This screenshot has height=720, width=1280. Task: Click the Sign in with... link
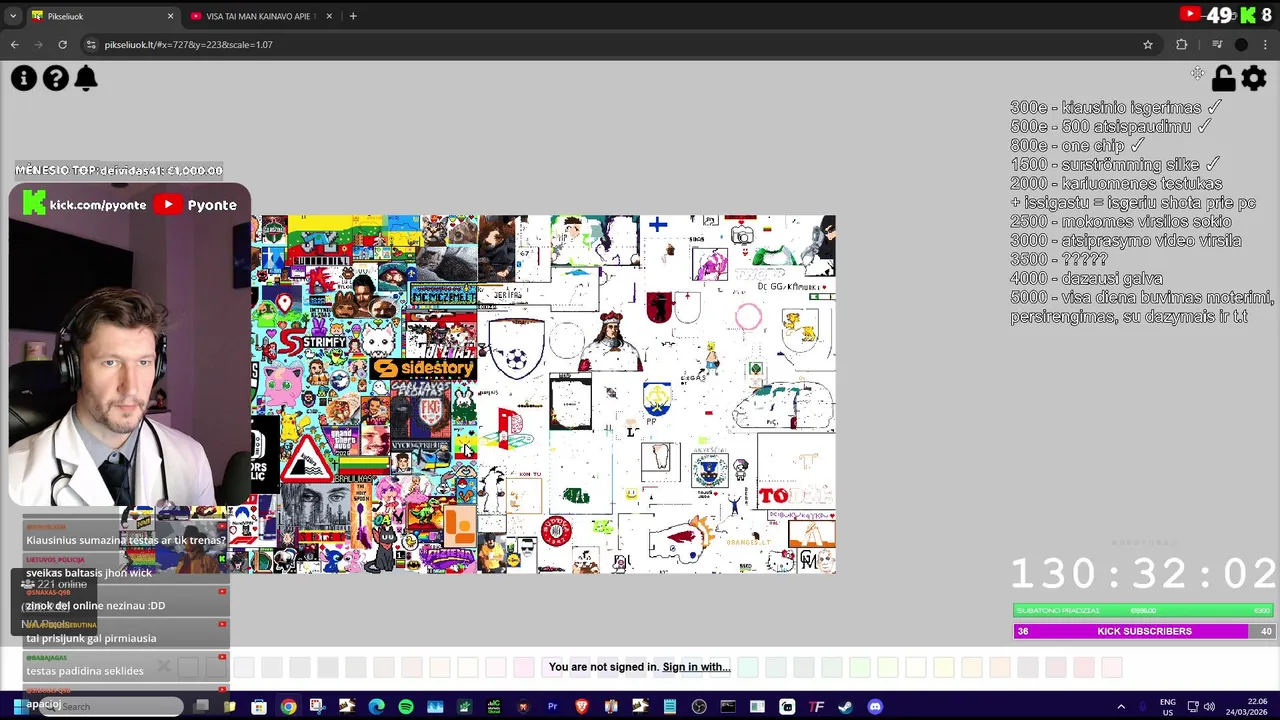point(696,667)
